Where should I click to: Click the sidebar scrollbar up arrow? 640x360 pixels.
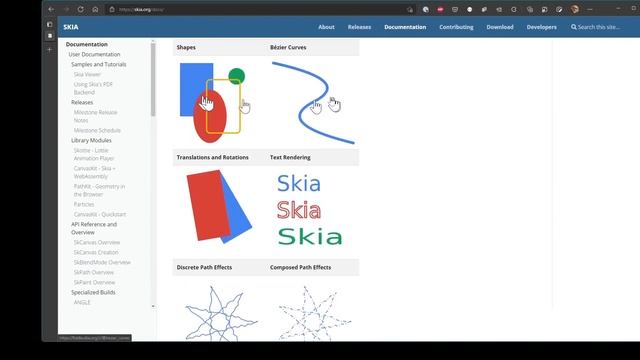[153, 41]
